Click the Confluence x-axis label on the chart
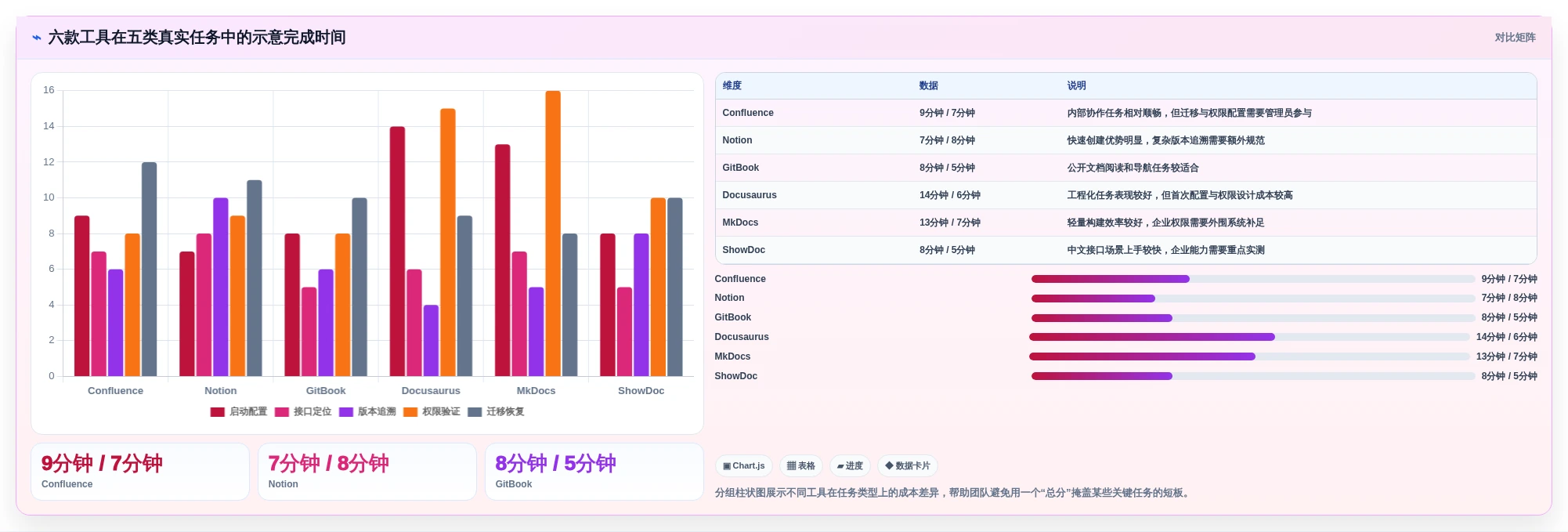The image size is (1568, 532). point(115,391)
